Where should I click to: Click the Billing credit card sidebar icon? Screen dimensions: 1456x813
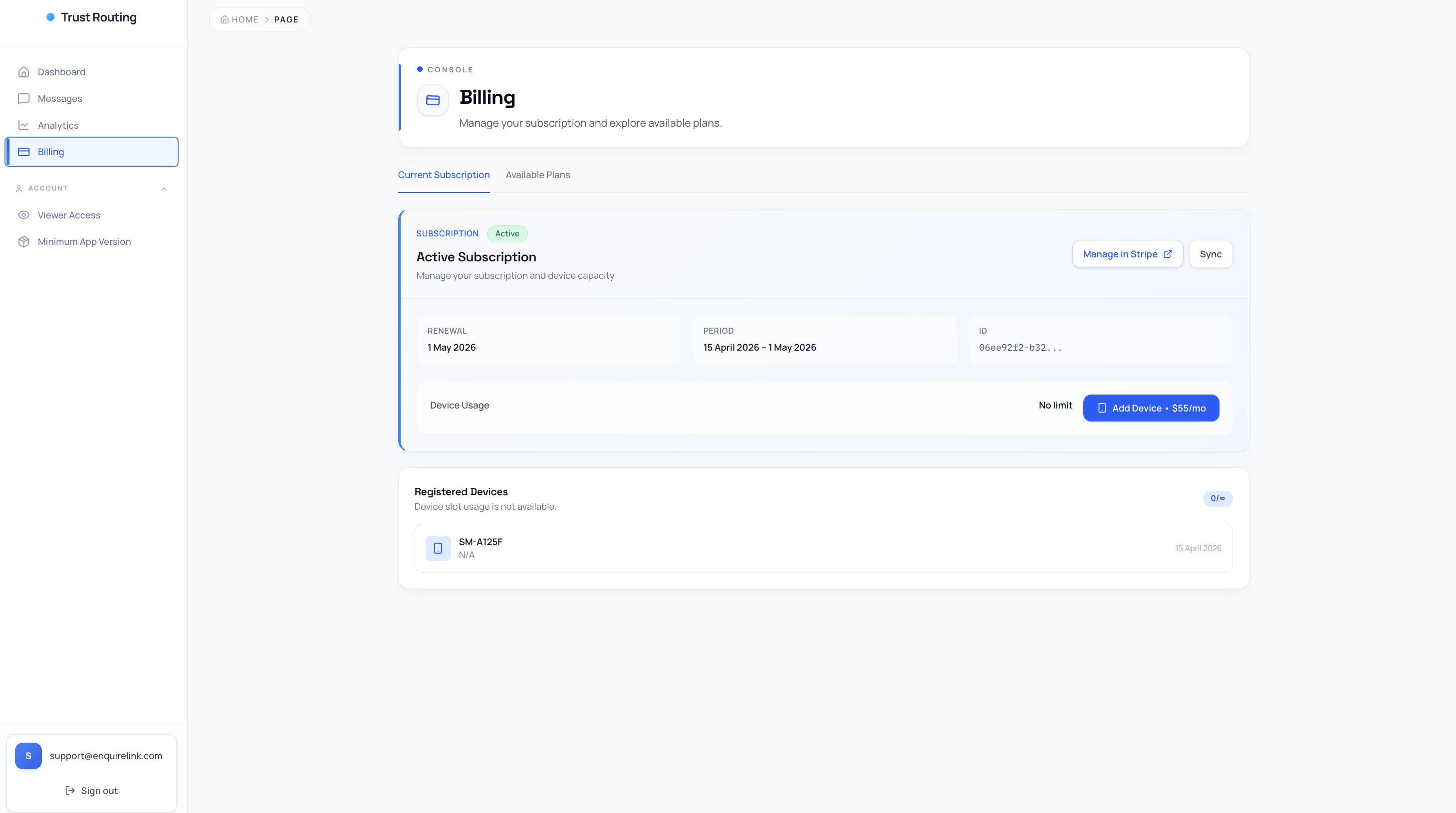[24, 152]
